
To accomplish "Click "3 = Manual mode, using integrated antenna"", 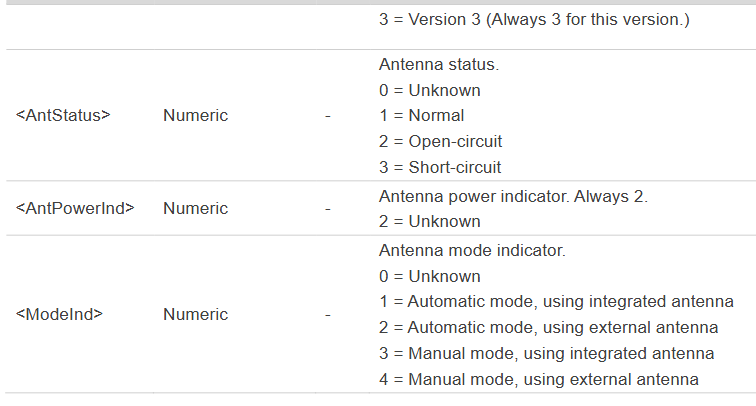I will pos(546,353).
